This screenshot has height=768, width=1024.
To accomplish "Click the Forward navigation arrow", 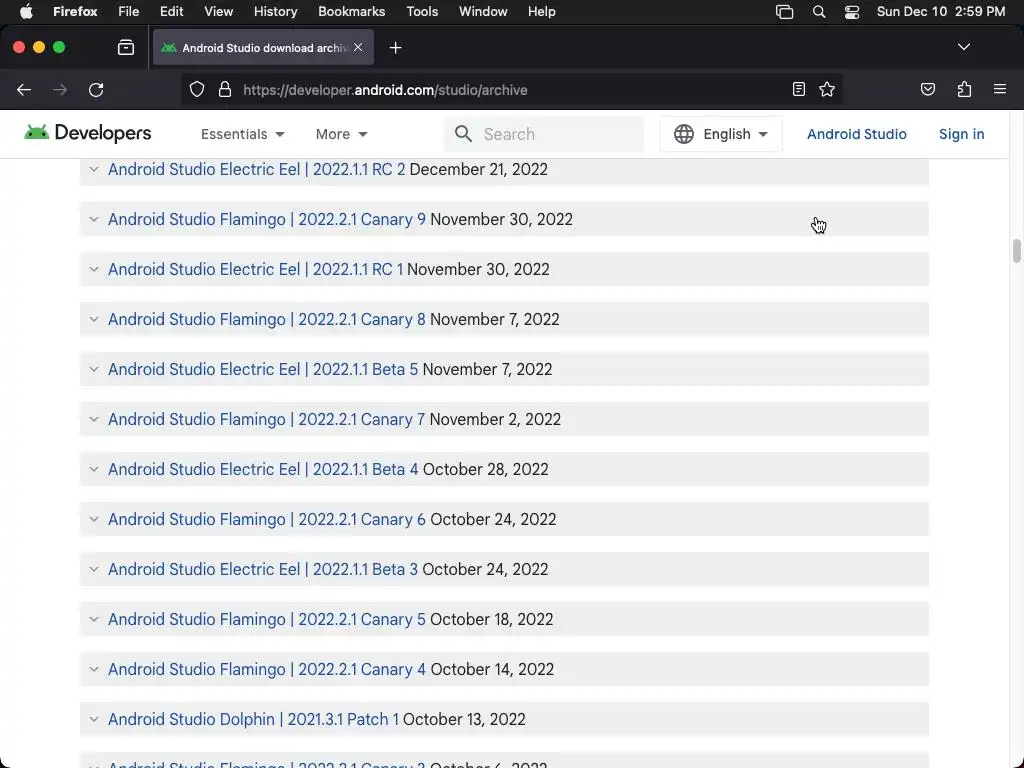I will click(x=60, y=90).
